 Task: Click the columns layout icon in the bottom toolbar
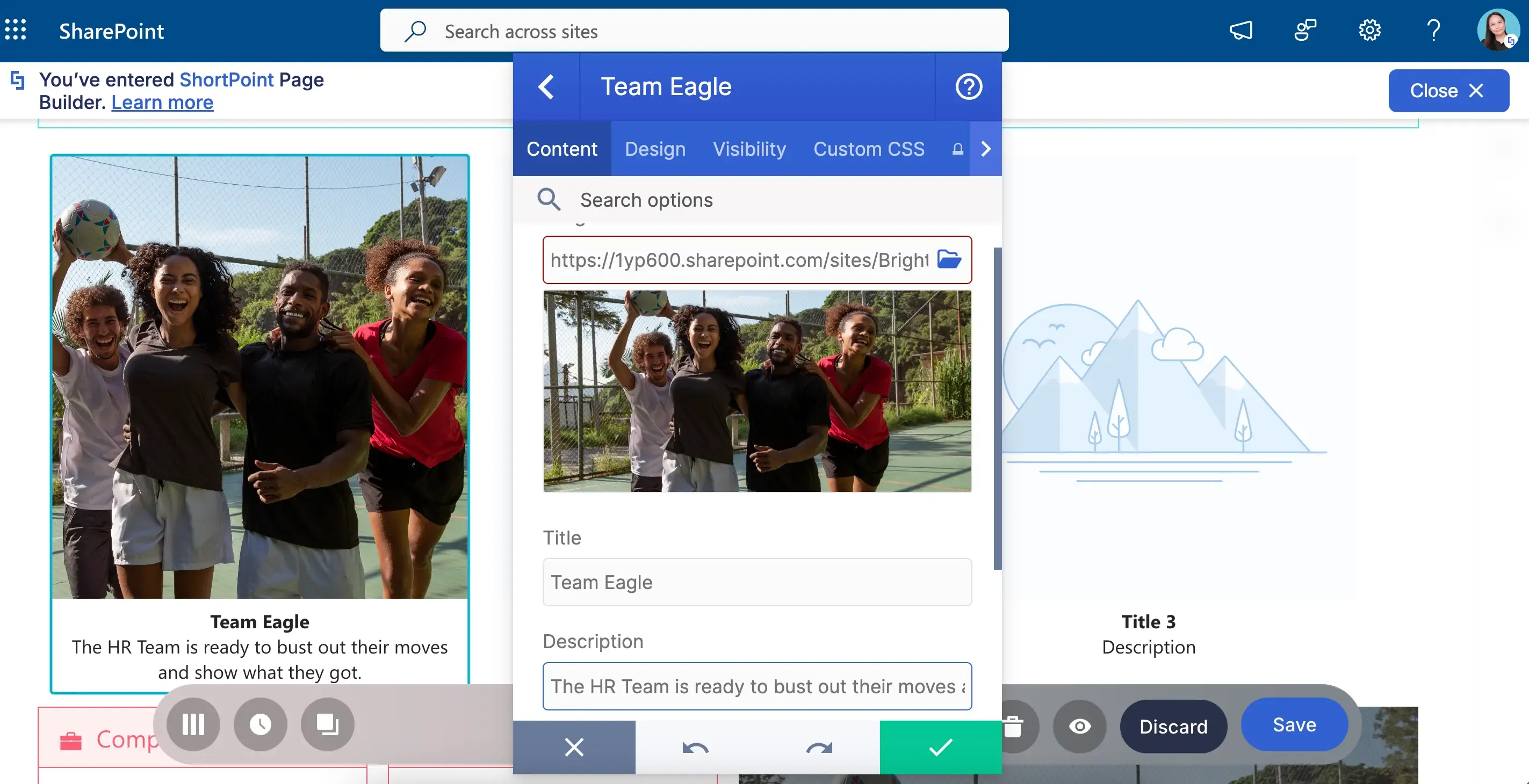tap(193, 724)
